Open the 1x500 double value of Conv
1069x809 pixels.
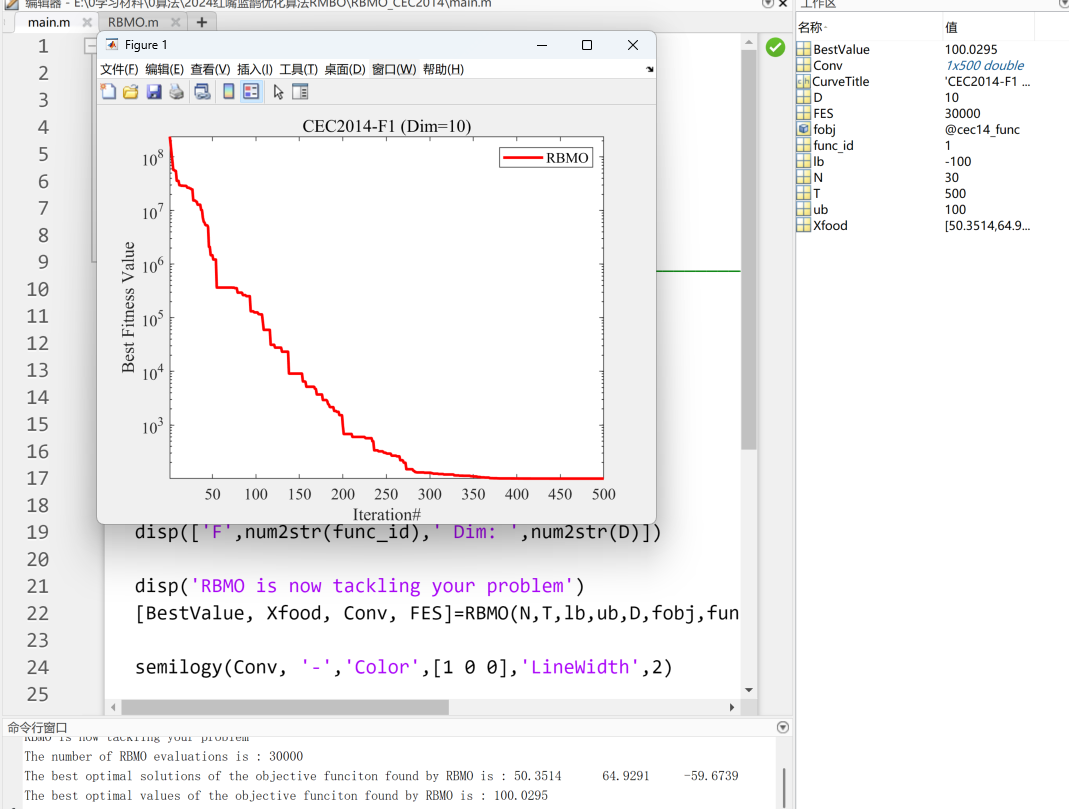click(x=984, y=65)
